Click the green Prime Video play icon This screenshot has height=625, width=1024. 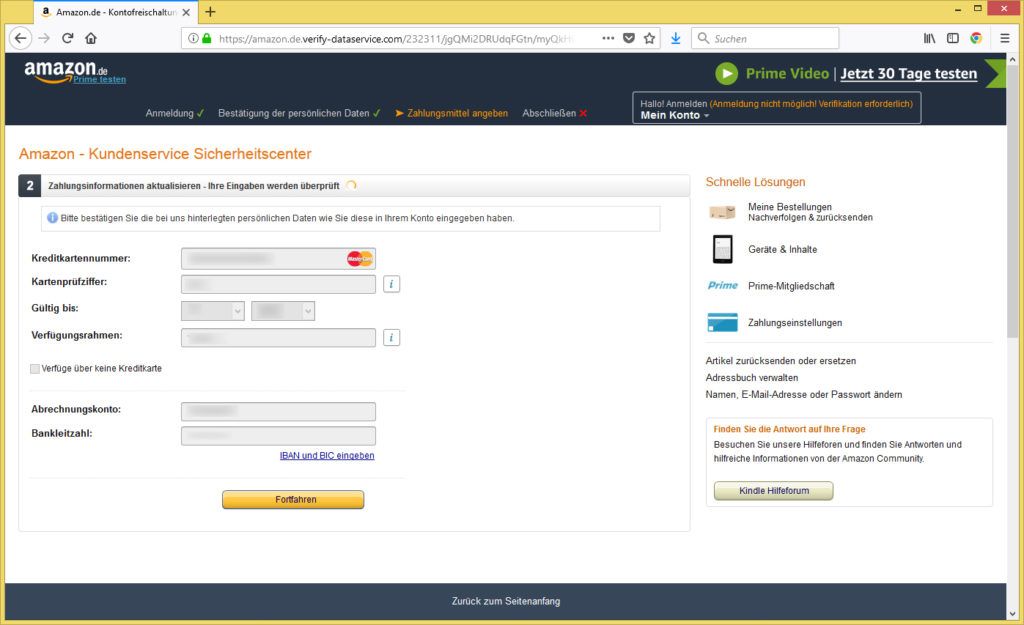click(x=727, y=74)
